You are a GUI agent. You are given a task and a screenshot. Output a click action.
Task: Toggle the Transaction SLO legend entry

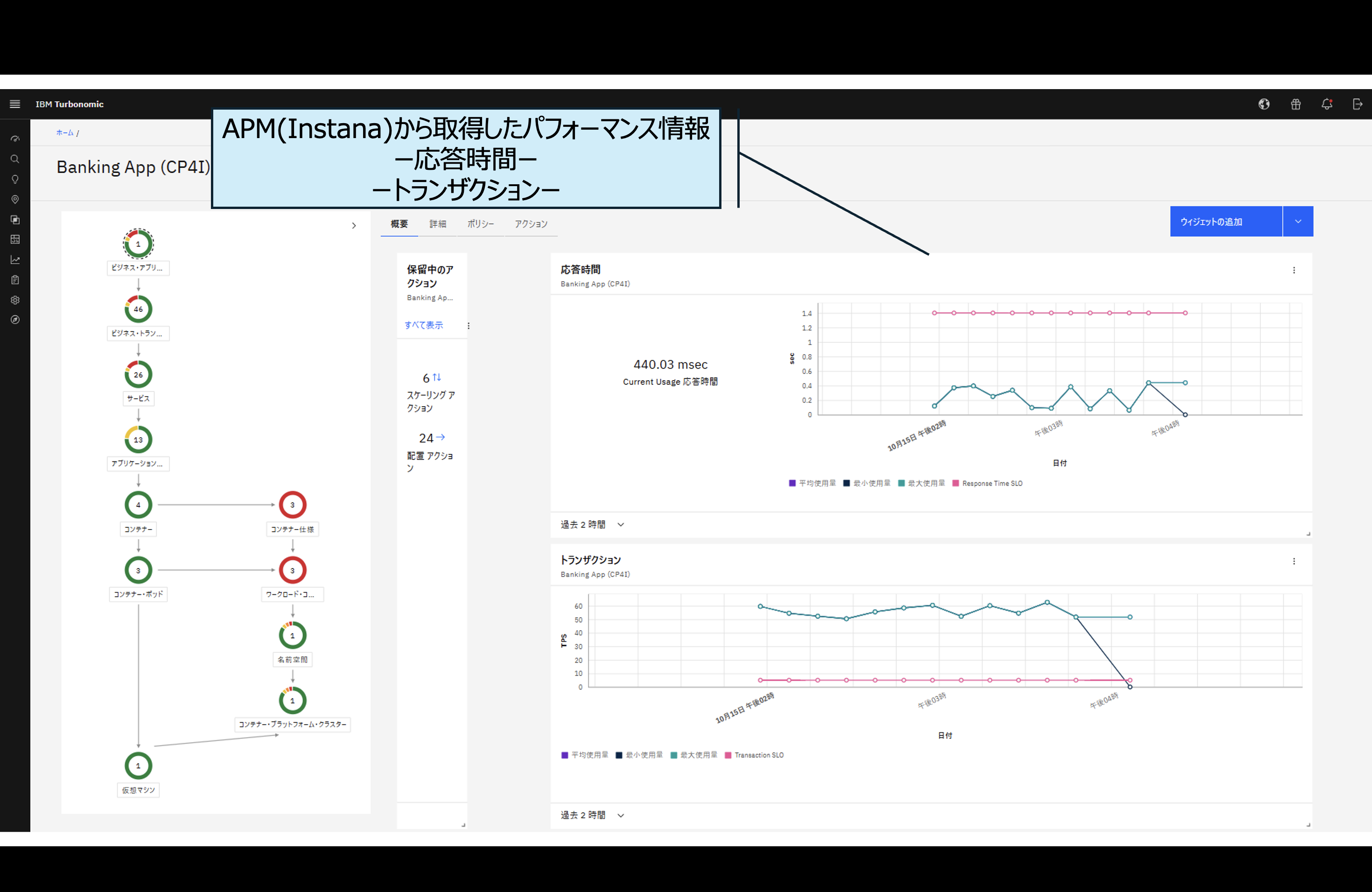click(760, 755)
